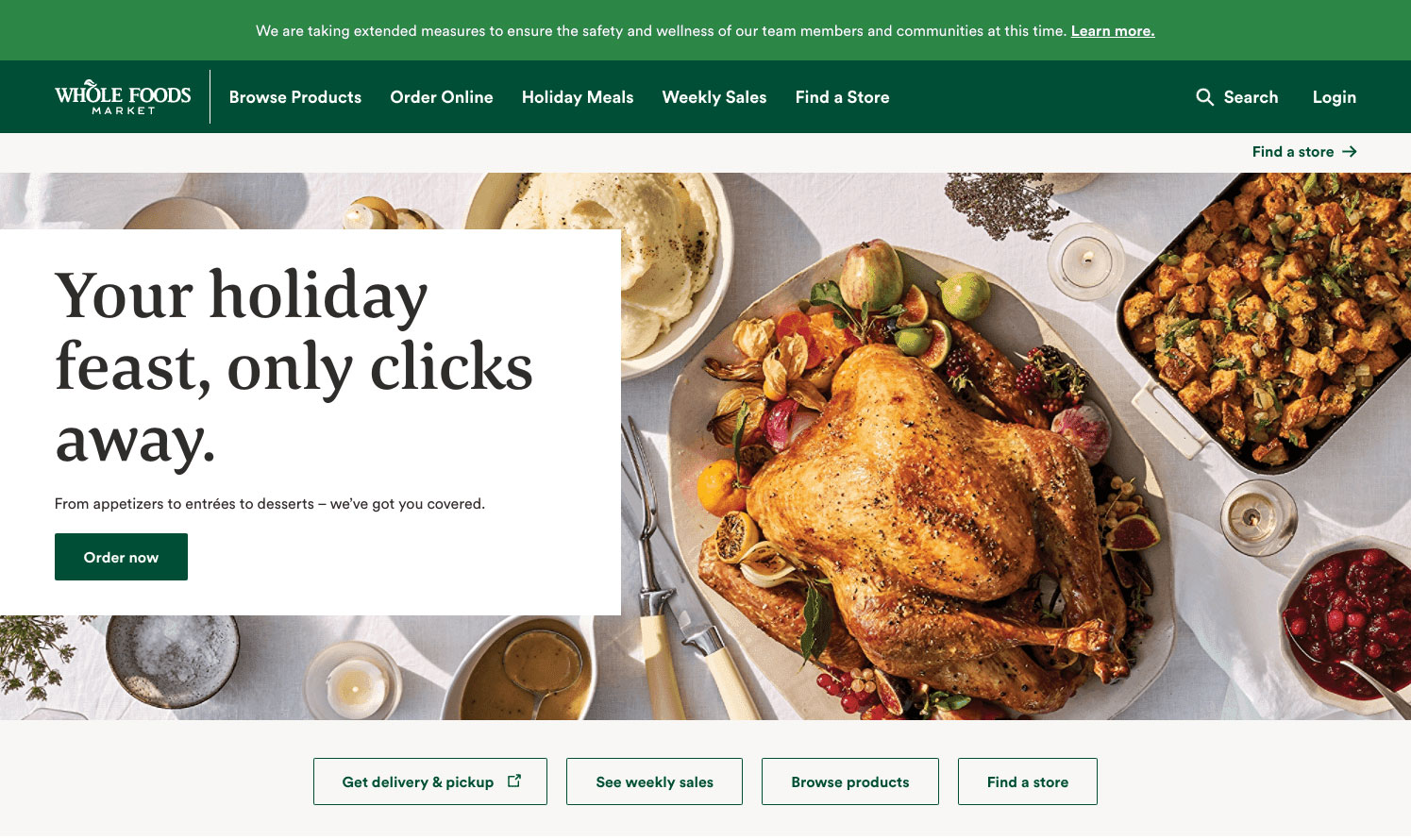Image resolution: width=1411 pixels, height=840 pixels.
Task: Select Find a Store in top navigation
Action: click(x=842, y=97)
